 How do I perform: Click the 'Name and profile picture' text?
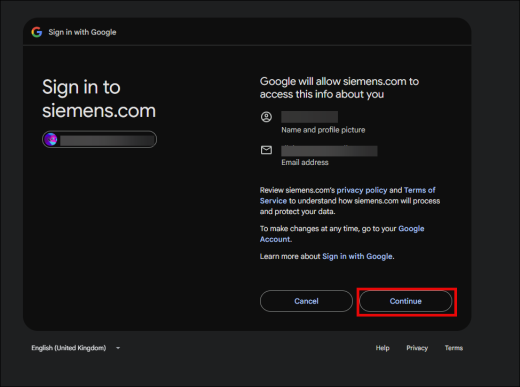click(323, 130)
